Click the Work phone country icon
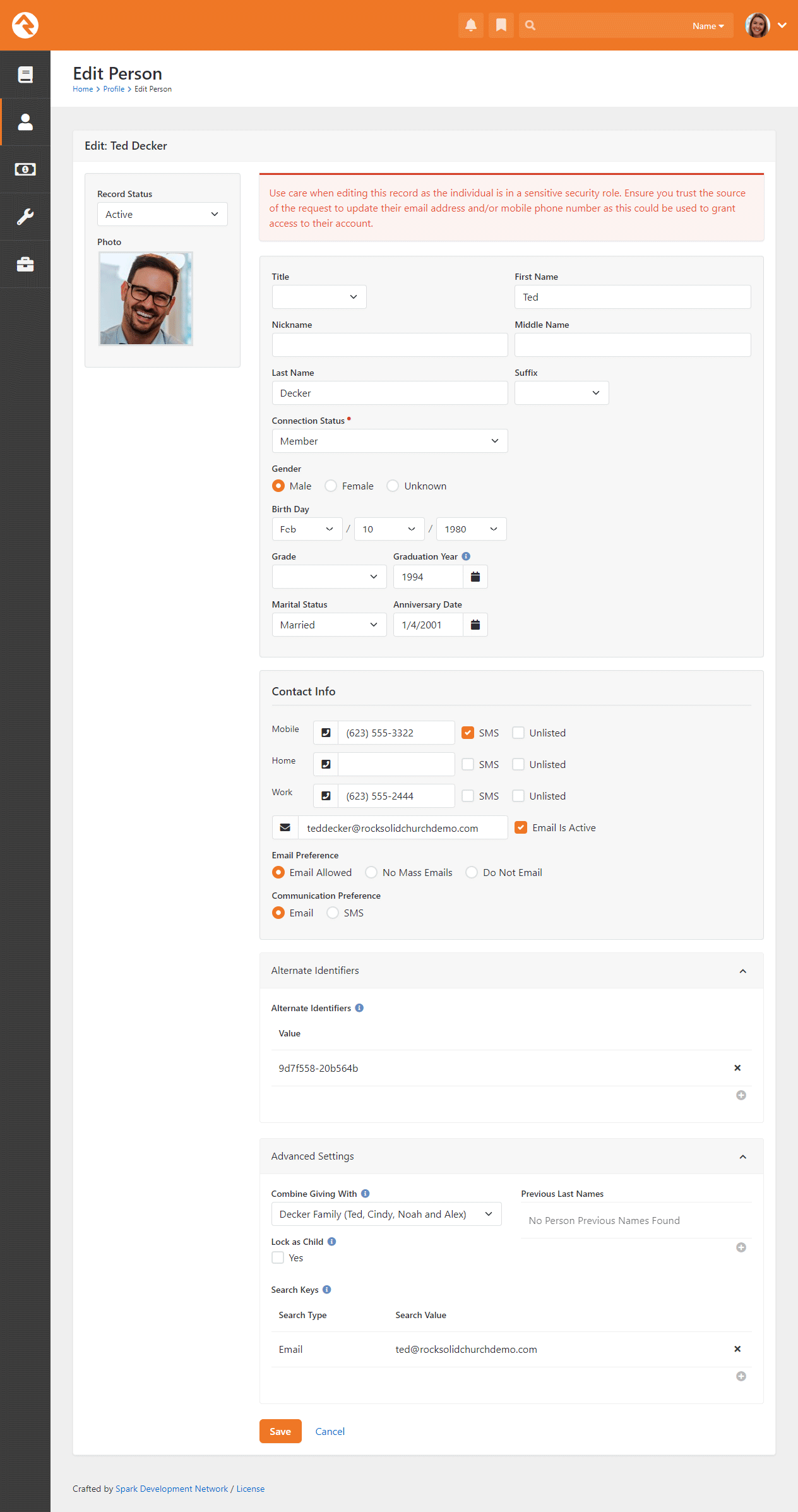The image size is (798, 1512). [326, 796]
